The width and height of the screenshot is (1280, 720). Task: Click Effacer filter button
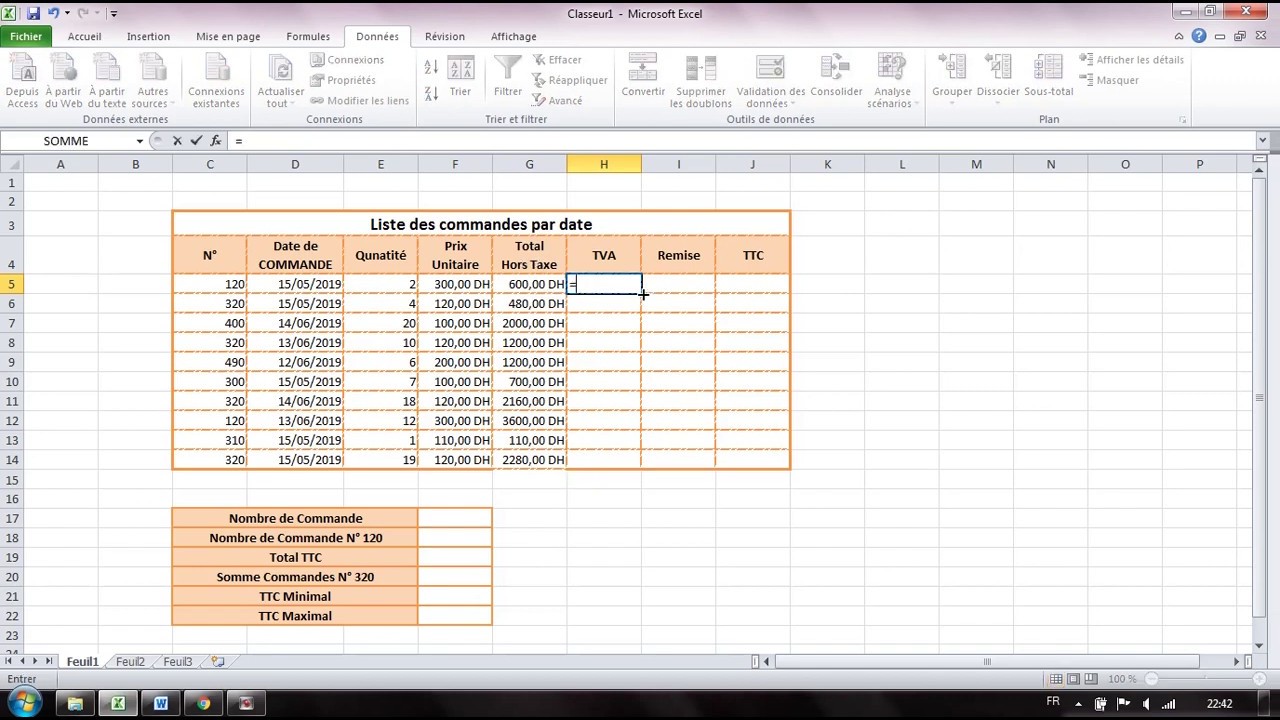click(x=557, y=60)
